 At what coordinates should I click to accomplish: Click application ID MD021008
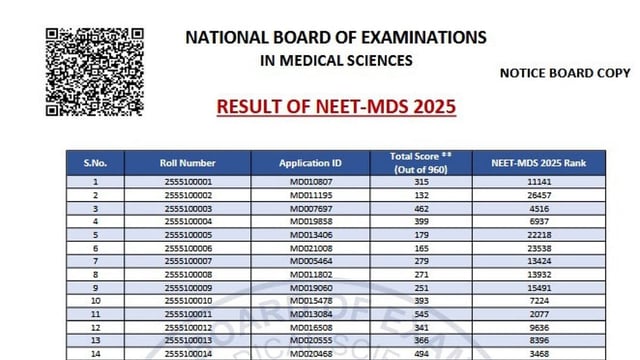[311, 248]
